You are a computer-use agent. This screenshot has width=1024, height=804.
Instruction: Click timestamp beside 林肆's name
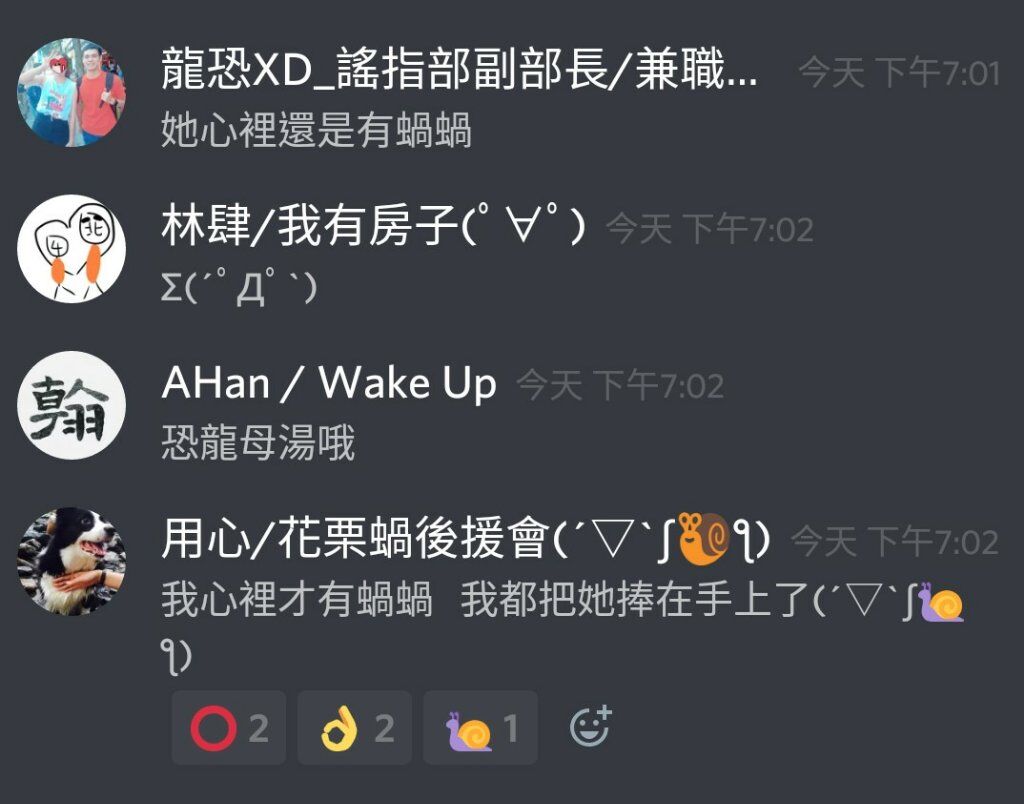(710, 229)
